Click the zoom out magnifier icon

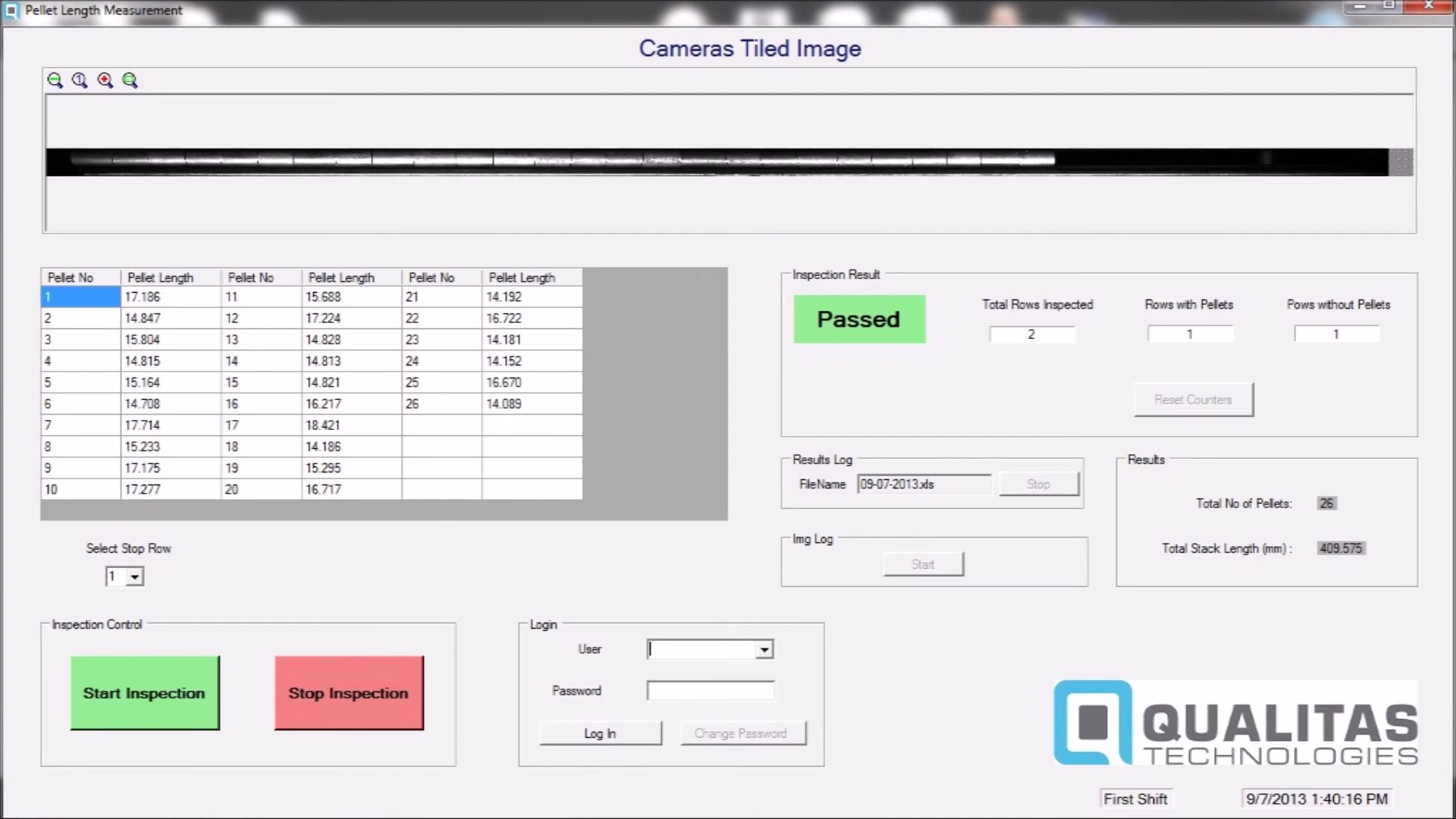click(x=55, y=80)
